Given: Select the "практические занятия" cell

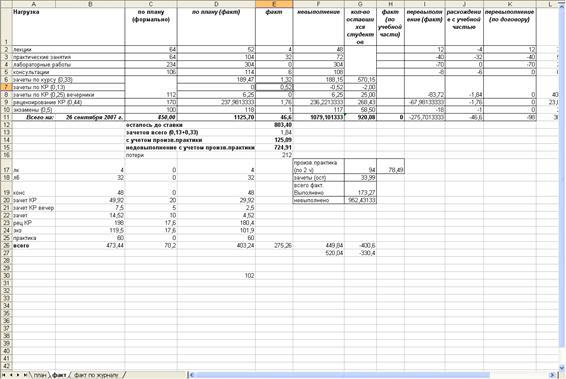Looking at the screenshot, I should (69, 57).
